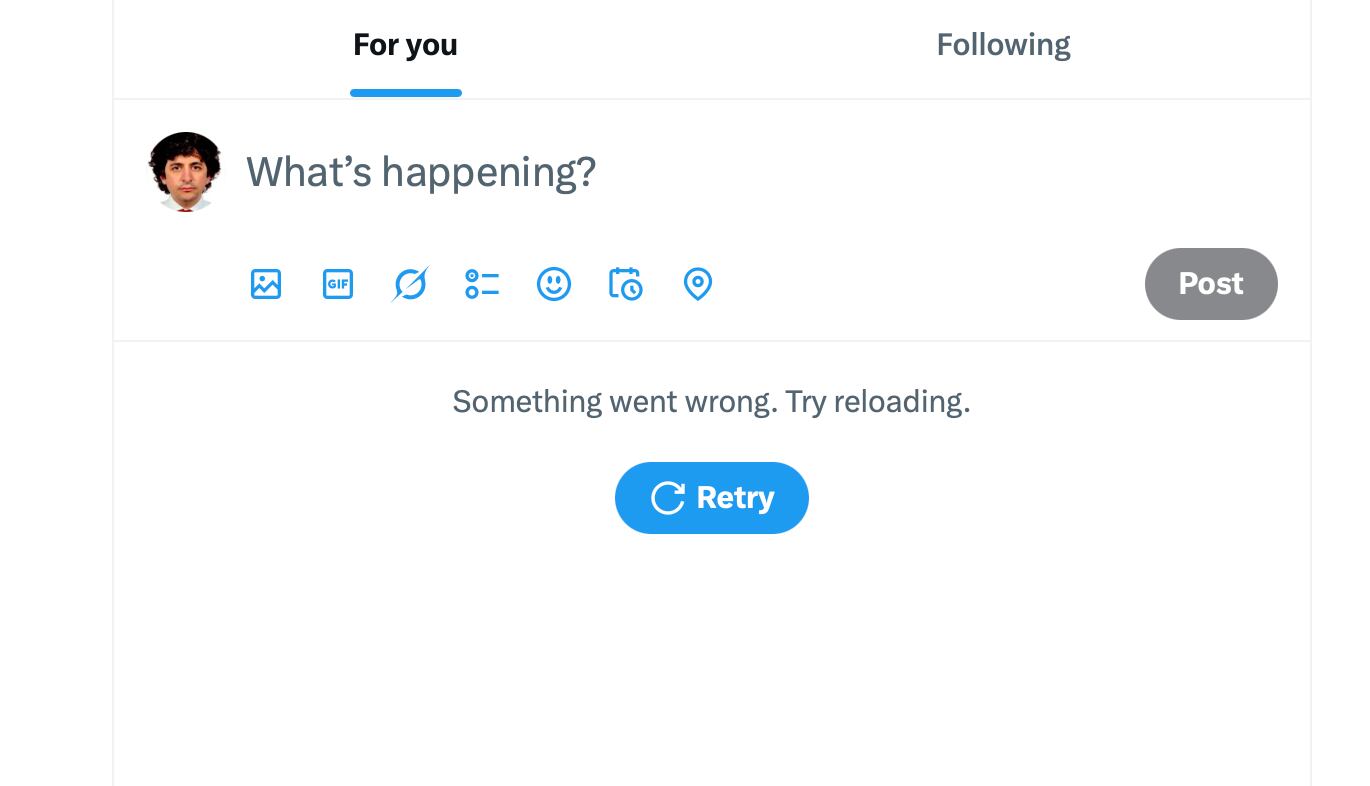Click the word "Retry" on the button
Image resolution: width=1370 pixels, height=786 pixels.
735,498
